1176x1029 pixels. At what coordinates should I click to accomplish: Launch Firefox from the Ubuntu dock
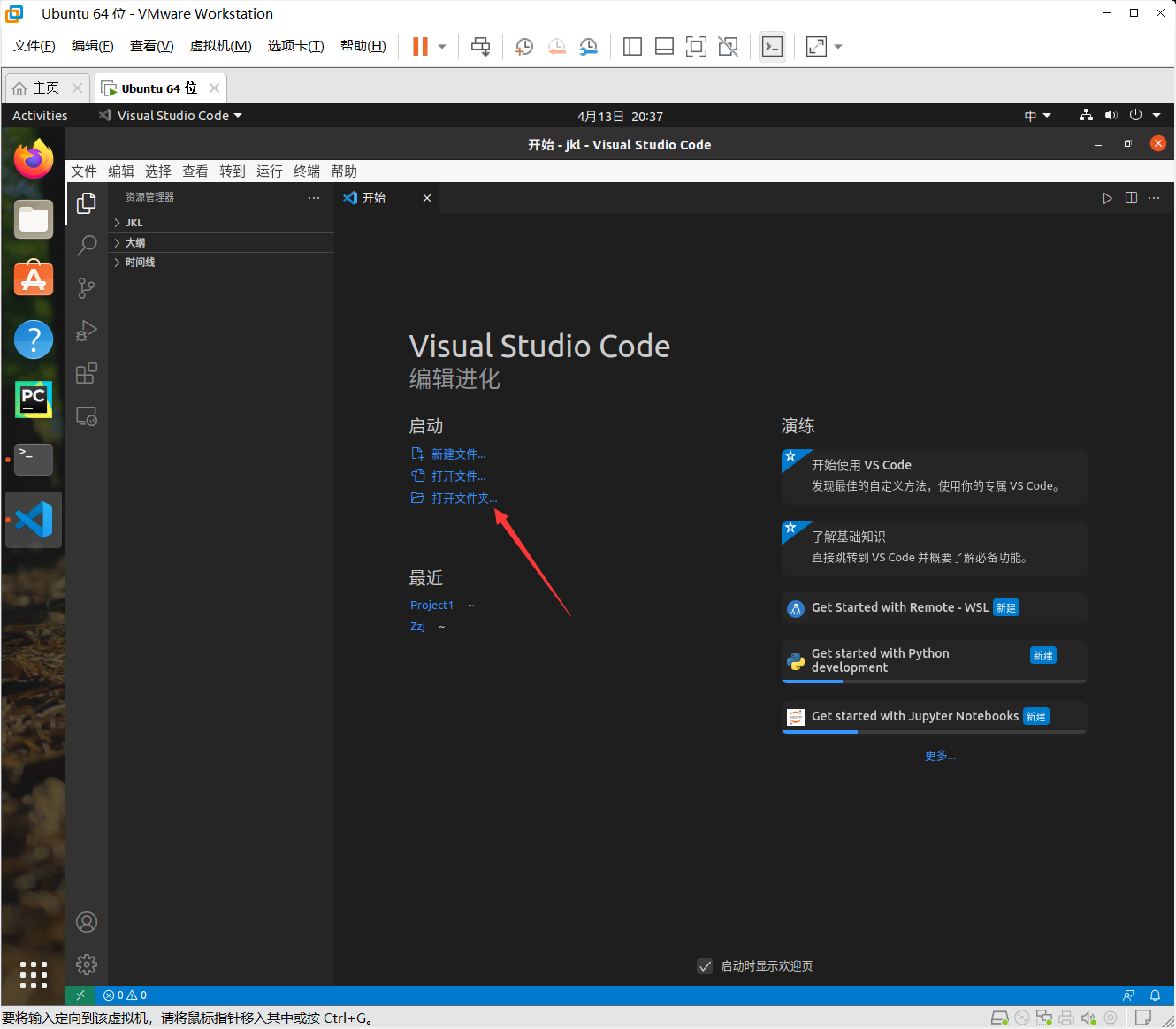34,159
